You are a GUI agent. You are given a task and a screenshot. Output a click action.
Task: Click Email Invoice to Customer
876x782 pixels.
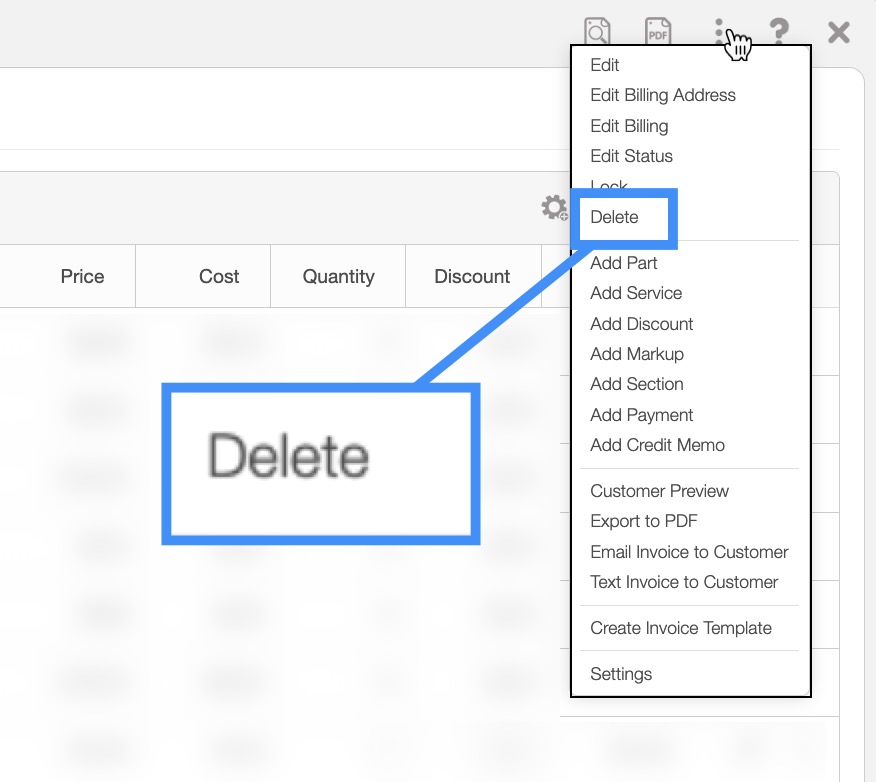689,552
